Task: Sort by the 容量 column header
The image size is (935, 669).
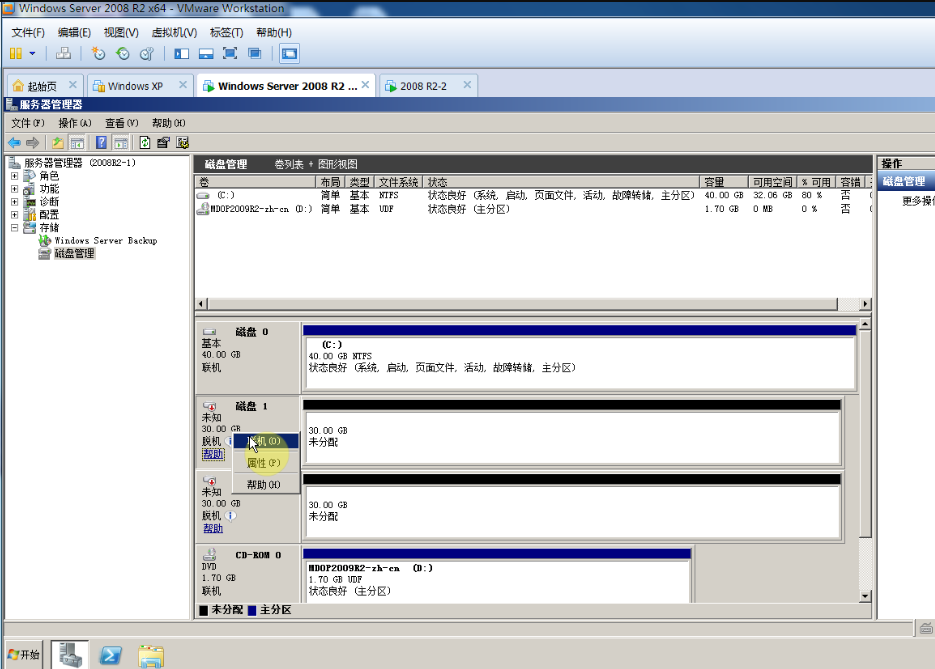Action: (x=724, y=182)
